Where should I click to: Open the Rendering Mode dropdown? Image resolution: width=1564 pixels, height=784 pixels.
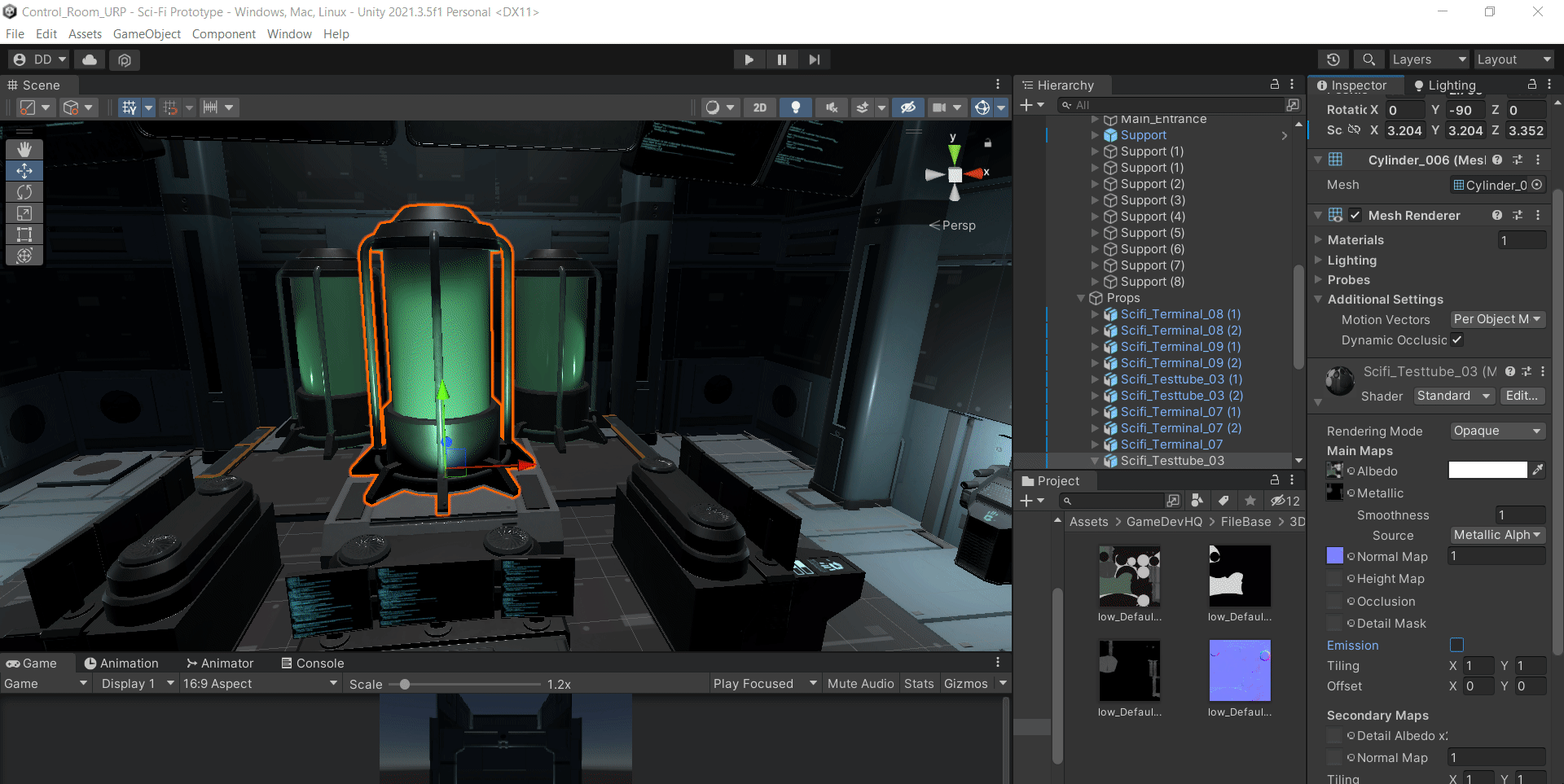[1496, 431]
